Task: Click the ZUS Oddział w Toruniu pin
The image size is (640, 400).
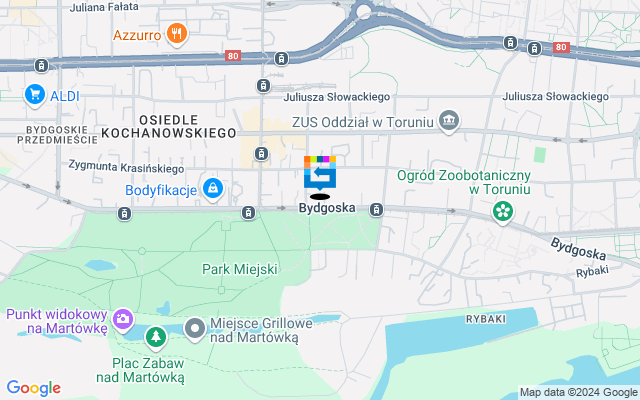Action: coord(449,121)
